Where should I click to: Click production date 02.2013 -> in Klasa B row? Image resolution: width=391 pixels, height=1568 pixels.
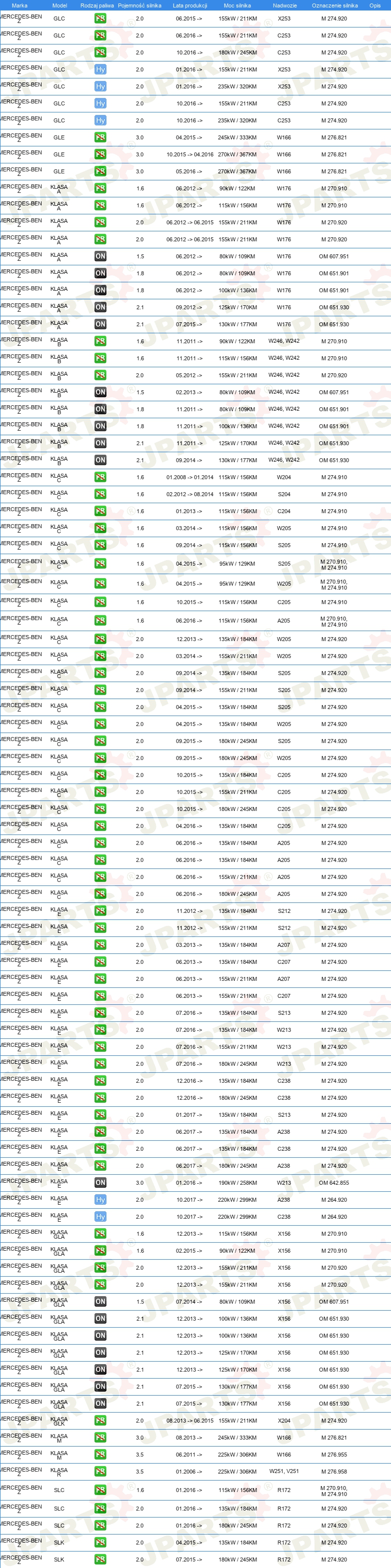coord(189,393)
